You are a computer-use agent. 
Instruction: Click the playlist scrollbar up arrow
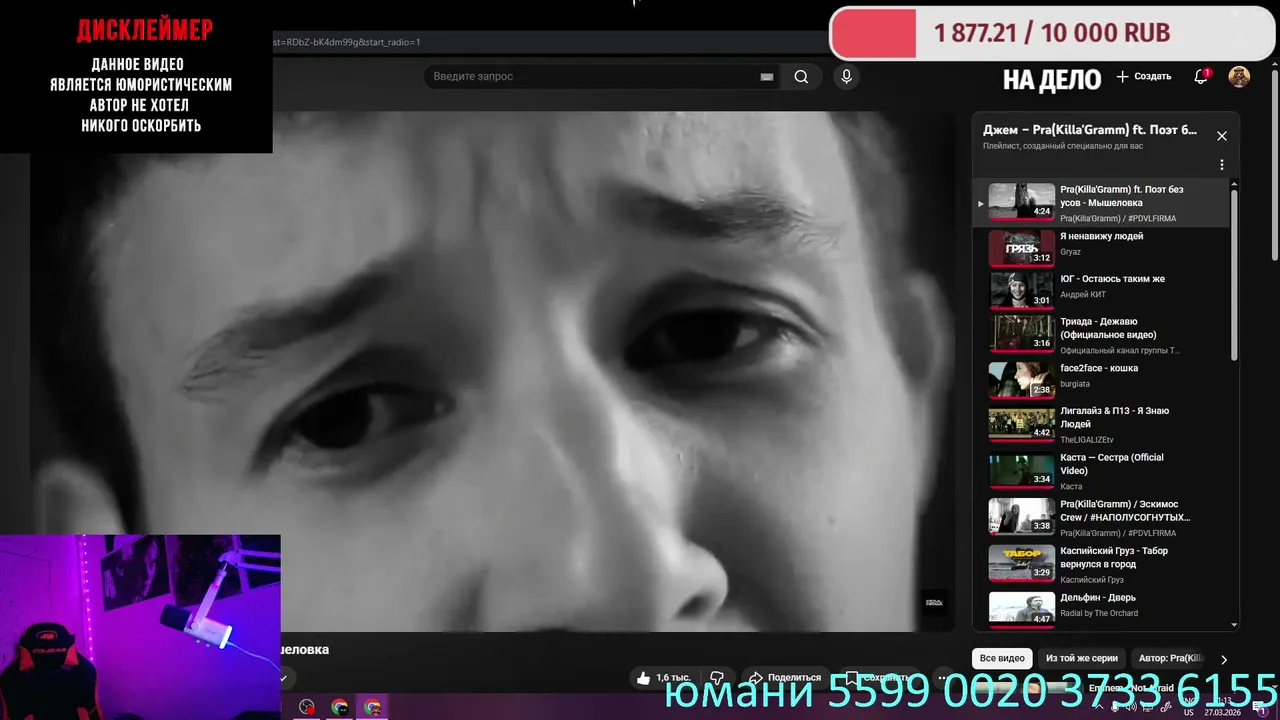click(1234, 184)
